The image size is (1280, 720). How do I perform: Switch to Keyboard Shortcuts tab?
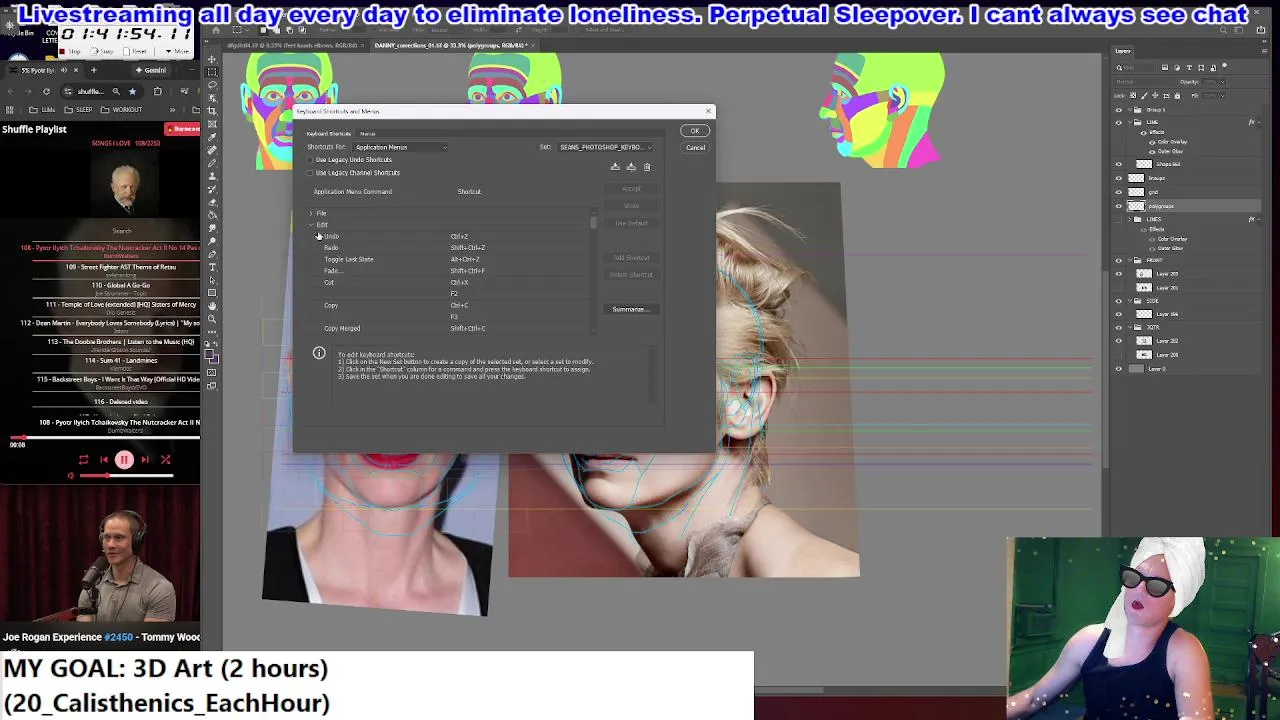[x=329, y=134]
